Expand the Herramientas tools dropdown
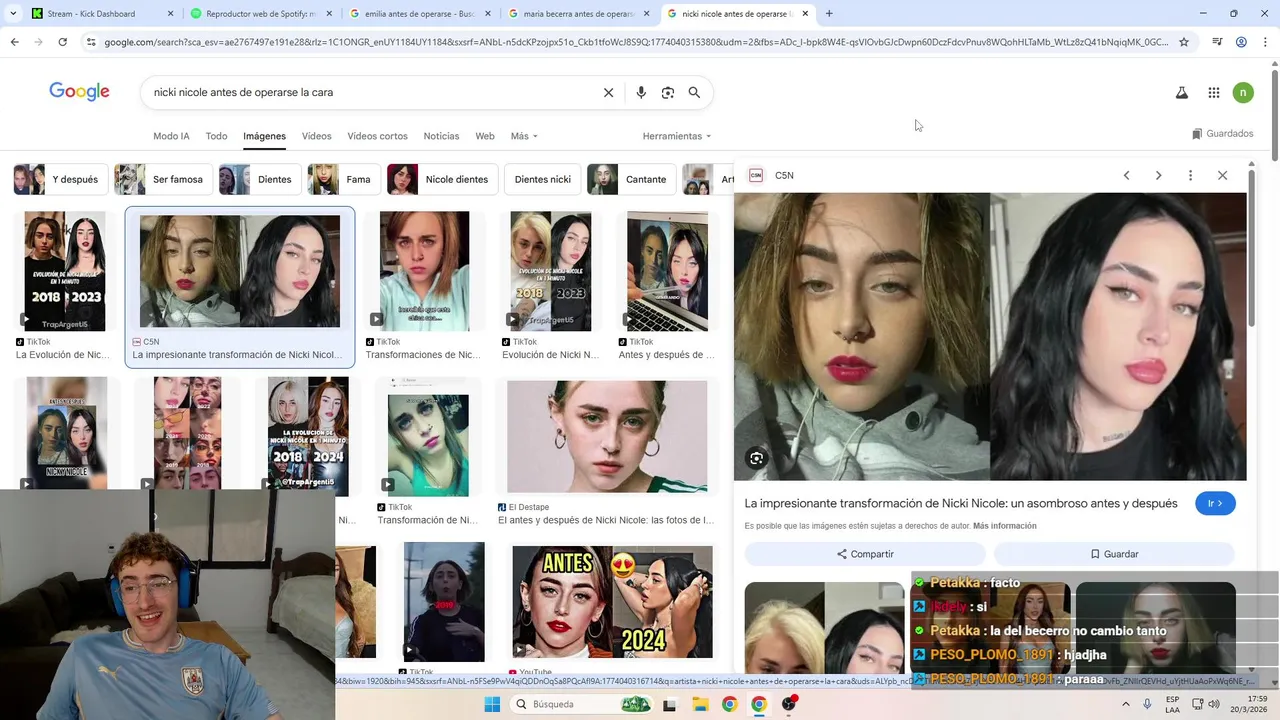The width and height of the screenshot is (1280, 720). [x=677, y=136]
